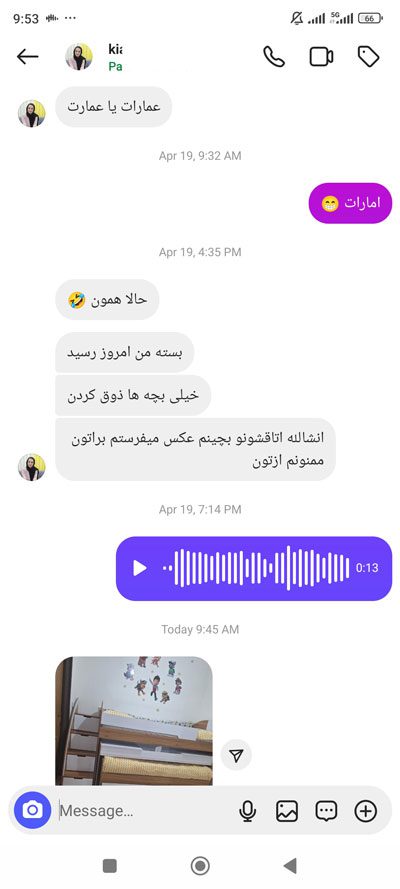400x889 pixels.
Task: Start a video call
Action: pos(321,57)
